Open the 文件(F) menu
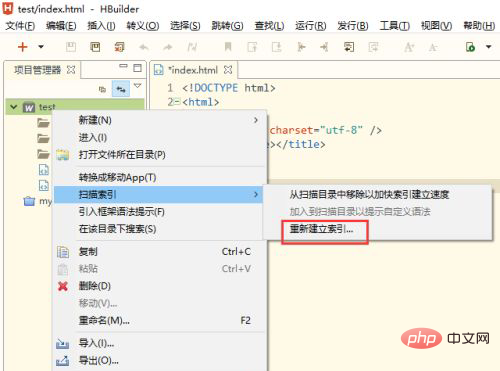Screen dimensions: 500x371 [x=20, y=25]
